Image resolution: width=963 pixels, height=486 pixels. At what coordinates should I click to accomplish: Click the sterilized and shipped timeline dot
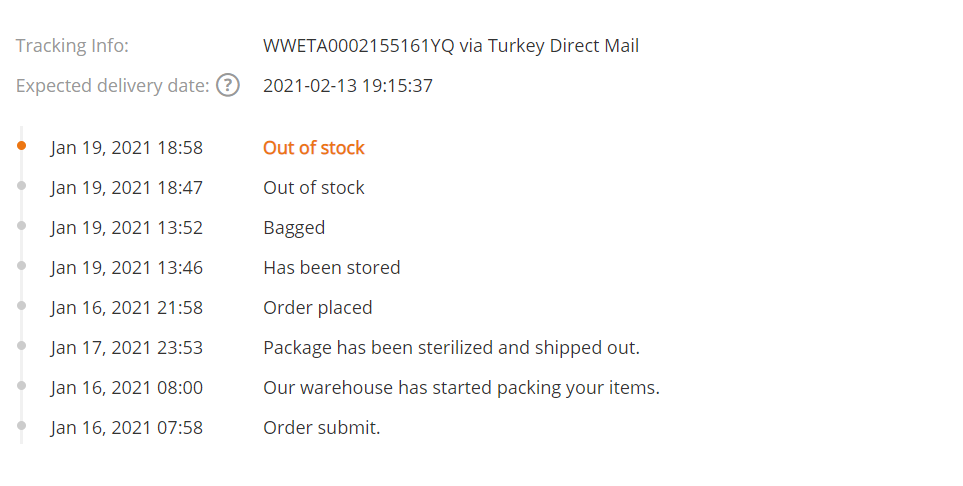coord(21,345)
